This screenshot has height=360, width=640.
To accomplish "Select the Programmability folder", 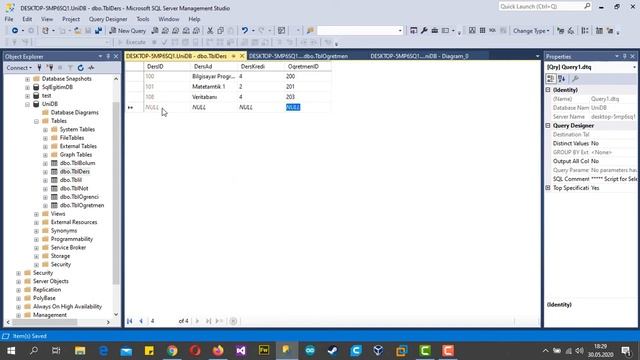I will click(x=71, y=239).
